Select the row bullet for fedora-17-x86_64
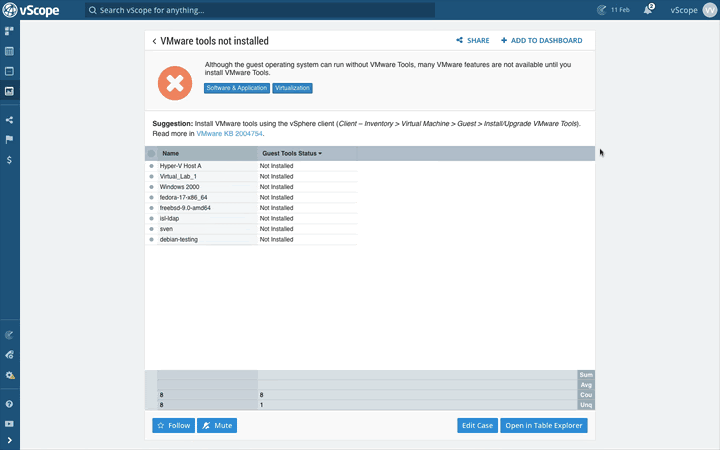 152,197
